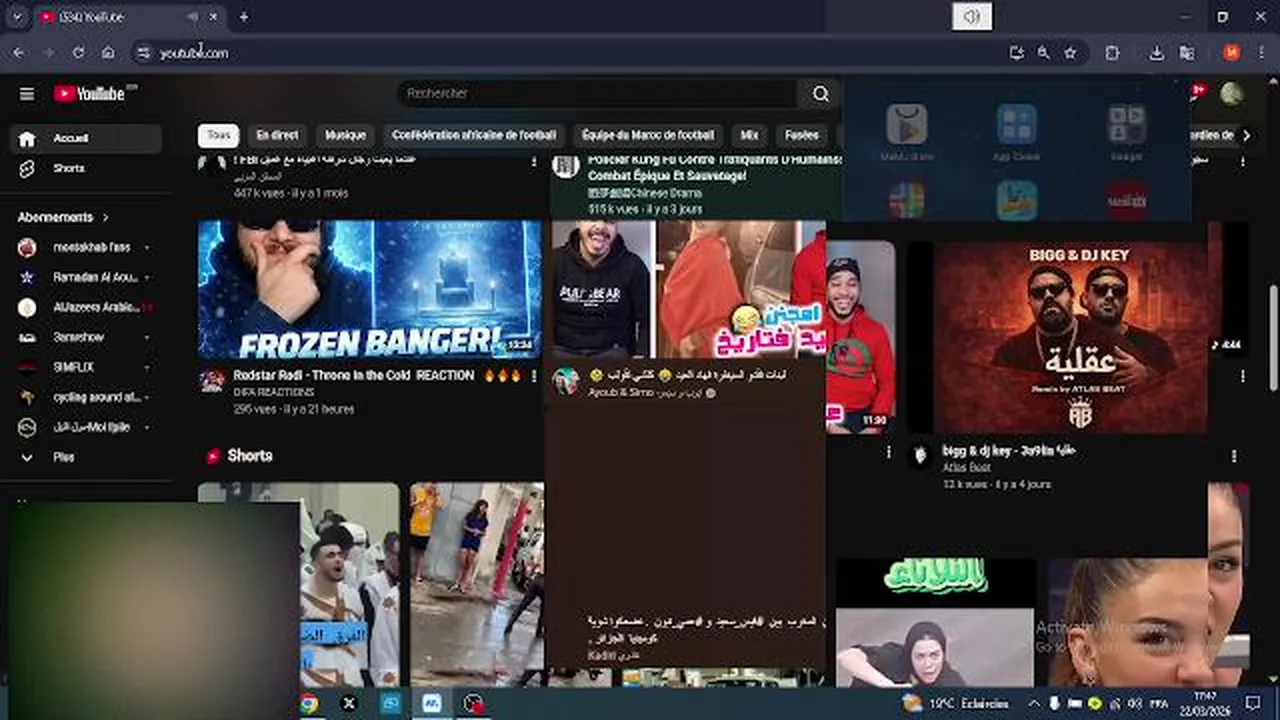Click the install app icon in address bar

coord(1016,53)
